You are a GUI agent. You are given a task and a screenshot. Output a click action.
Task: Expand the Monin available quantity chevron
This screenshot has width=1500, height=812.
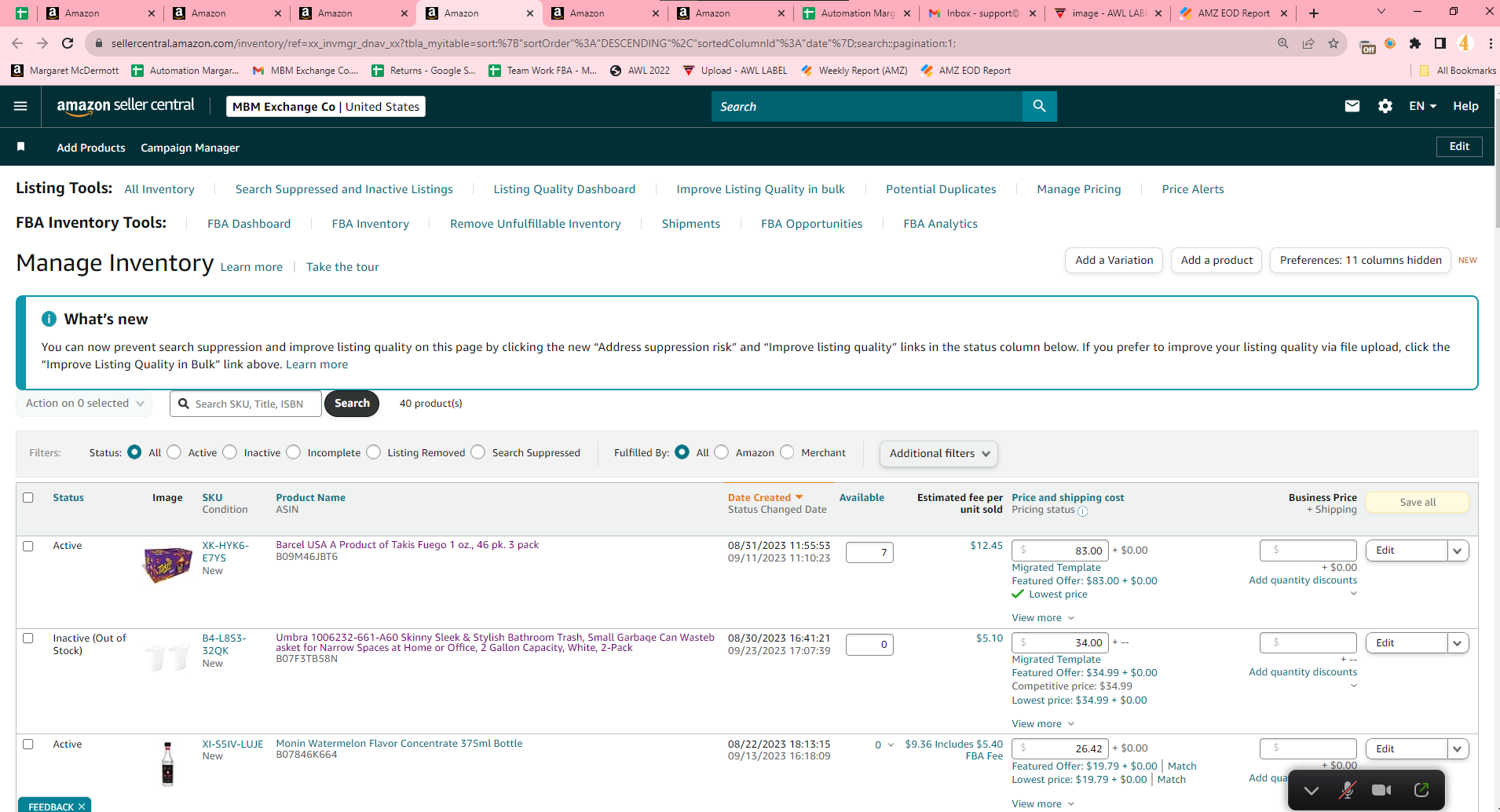coord(891,745)
